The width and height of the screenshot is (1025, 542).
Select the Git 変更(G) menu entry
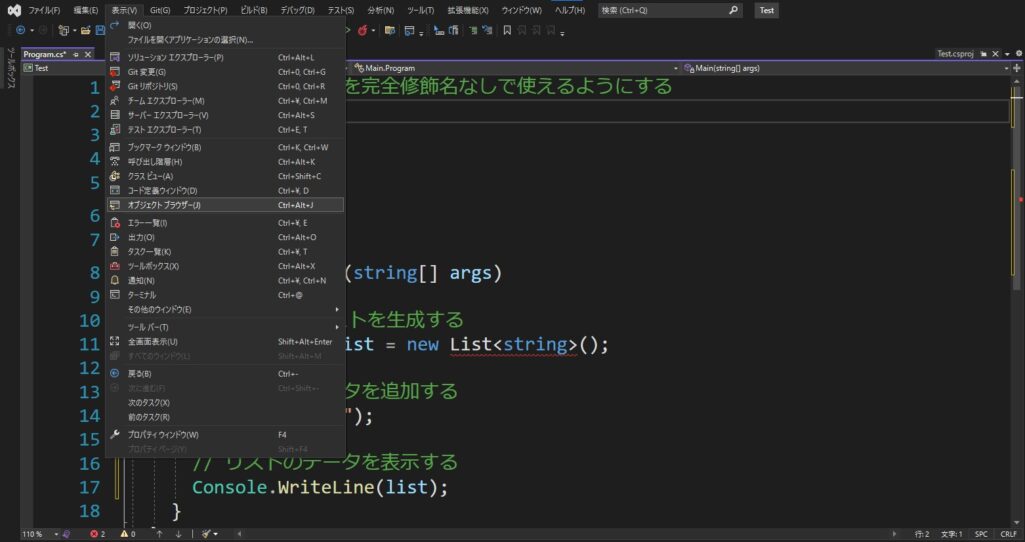tap(225, 72)
